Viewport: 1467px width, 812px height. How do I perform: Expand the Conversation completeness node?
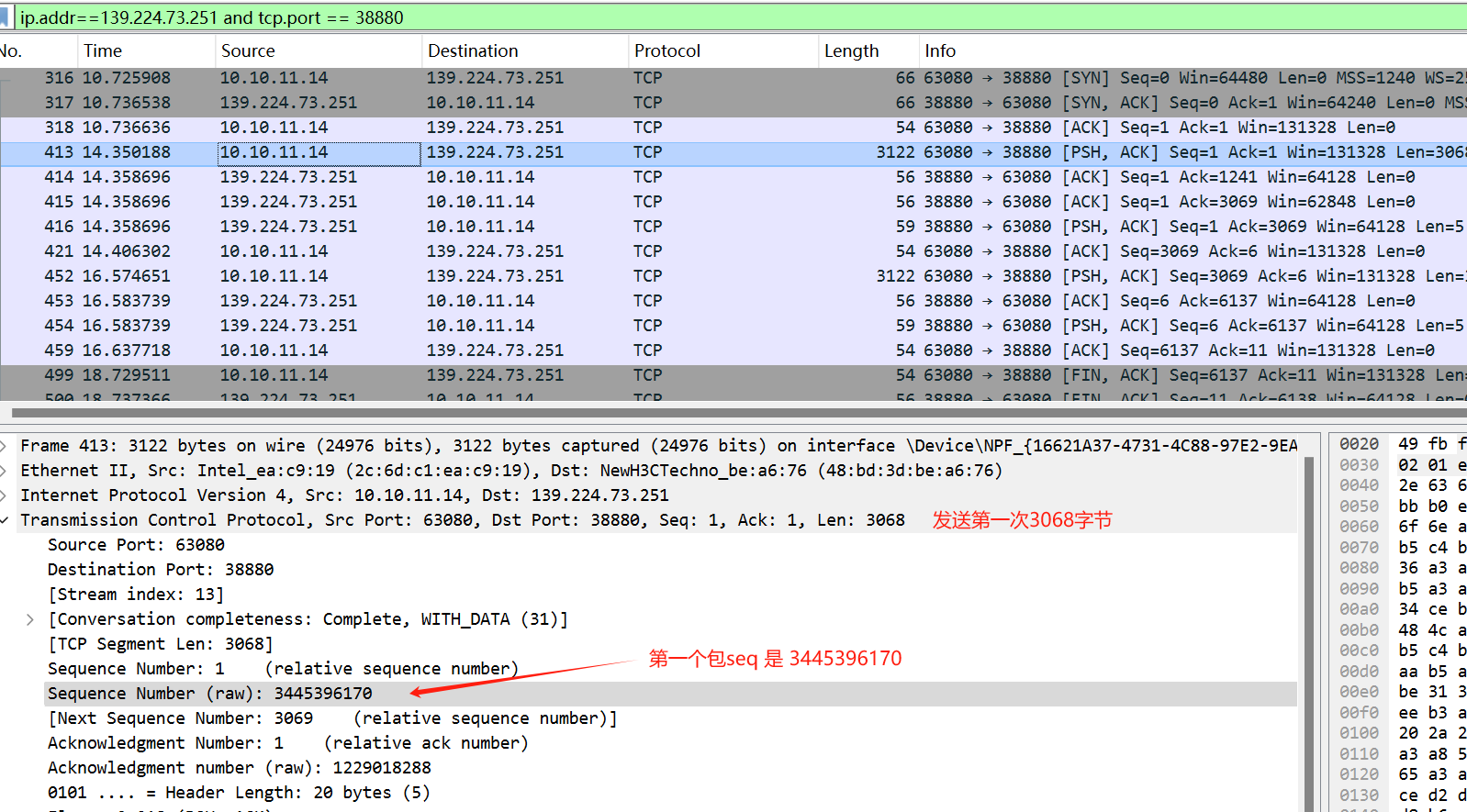click(x=30, y=619)
